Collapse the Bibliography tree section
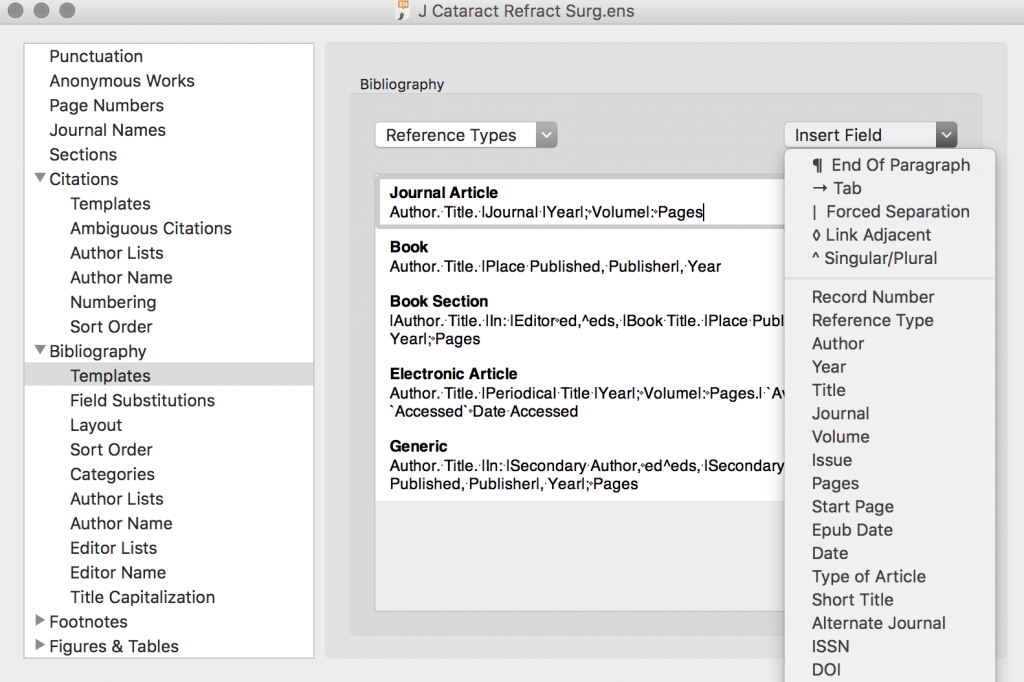The image size is (1024, 682). (x=40, y=350)
